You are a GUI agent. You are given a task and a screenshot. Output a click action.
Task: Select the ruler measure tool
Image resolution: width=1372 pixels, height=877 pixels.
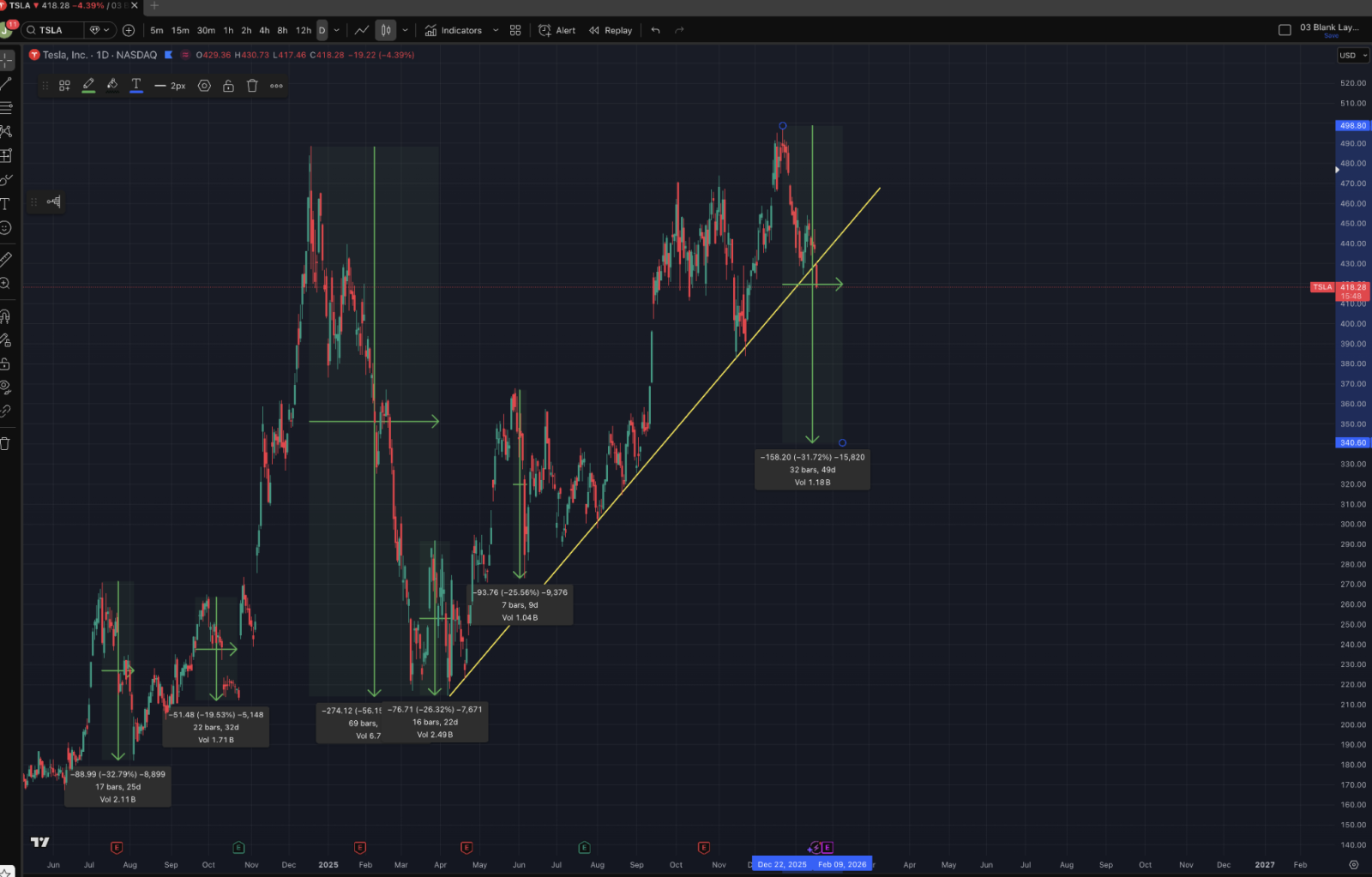click(6, 259)
